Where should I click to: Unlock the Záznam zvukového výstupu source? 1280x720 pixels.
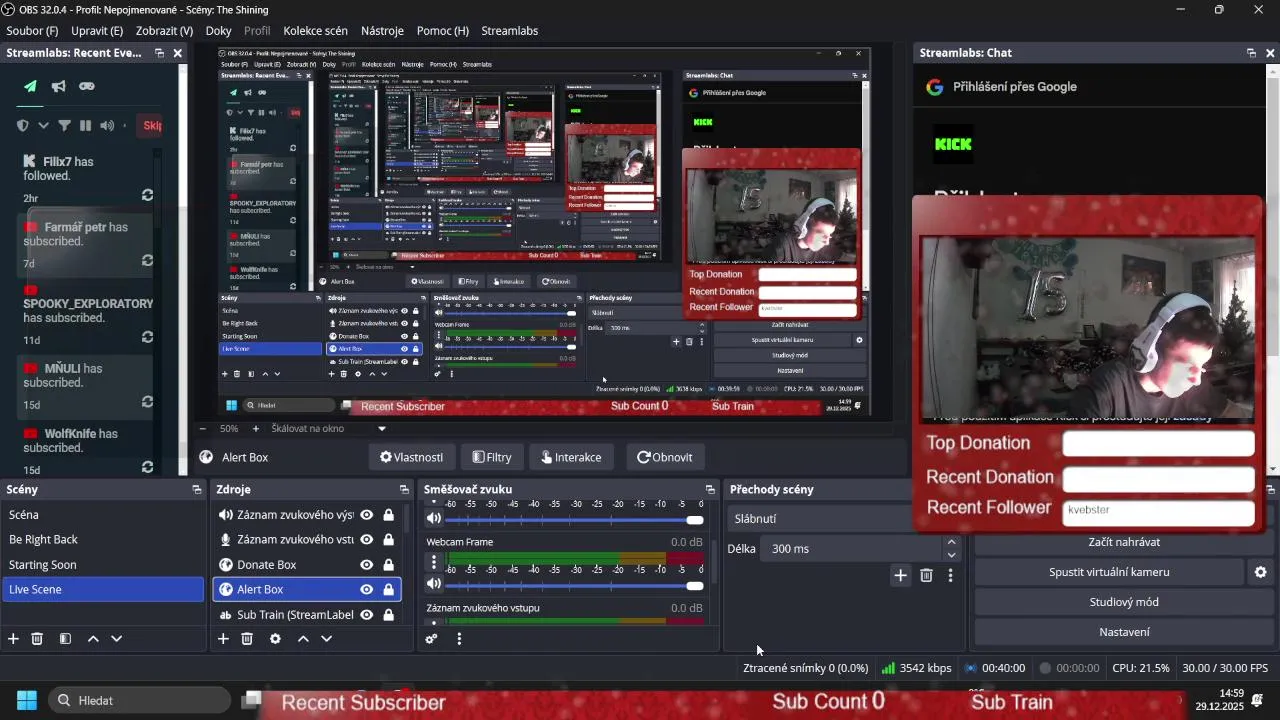click(x=389, y=515)
